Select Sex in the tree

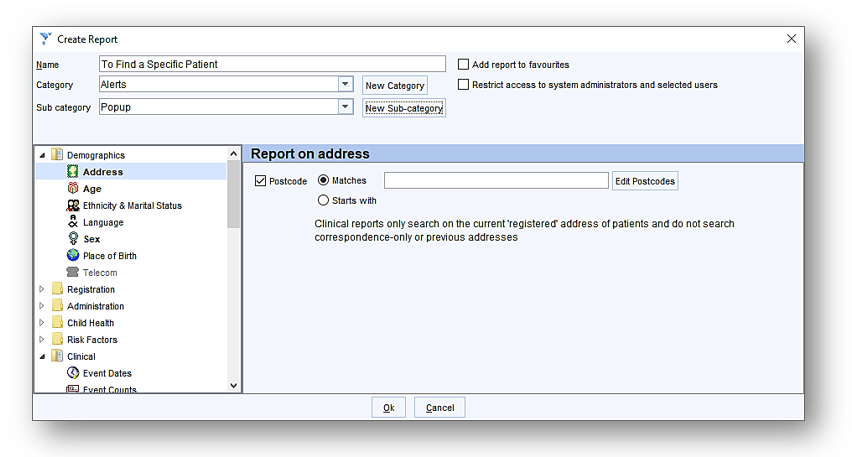point(91,239)
